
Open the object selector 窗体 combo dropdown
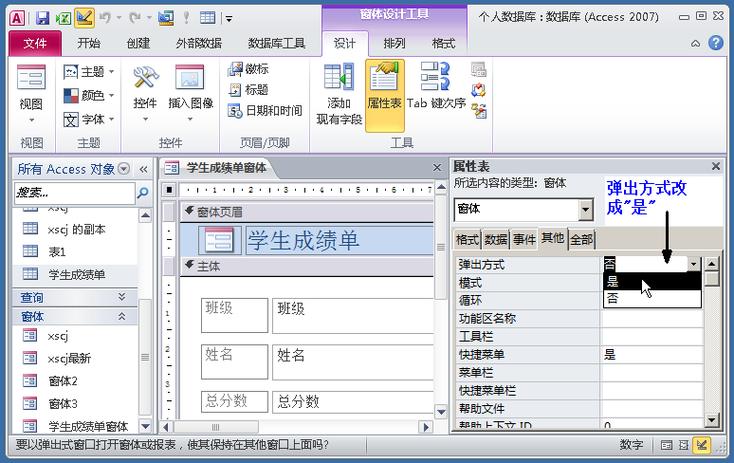pyautogui.click(x=585, y=209)
